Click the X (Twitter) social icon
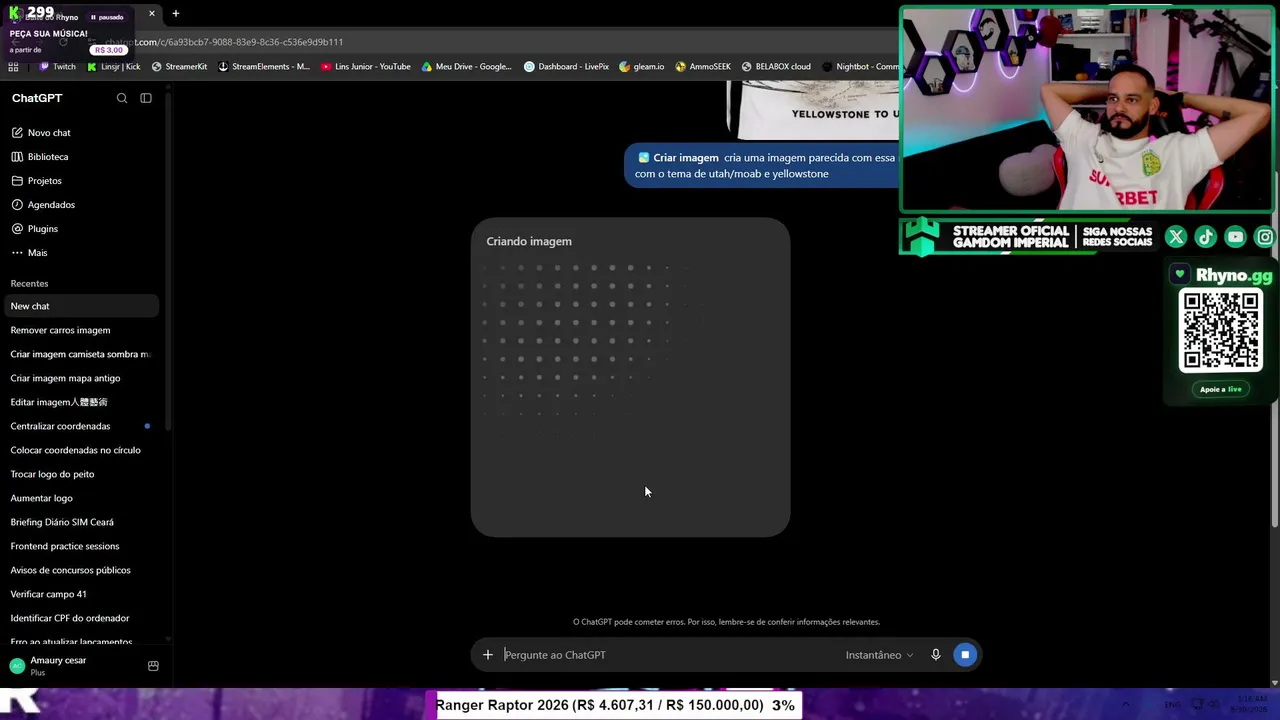The width and height of the screenshot is (1280, 720). pos(1176,237)
